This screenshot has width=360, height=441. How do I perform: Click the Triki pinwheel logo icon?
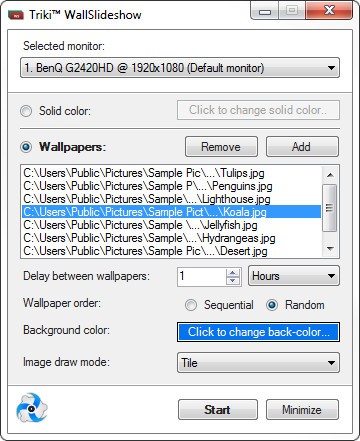pos(32,407)
